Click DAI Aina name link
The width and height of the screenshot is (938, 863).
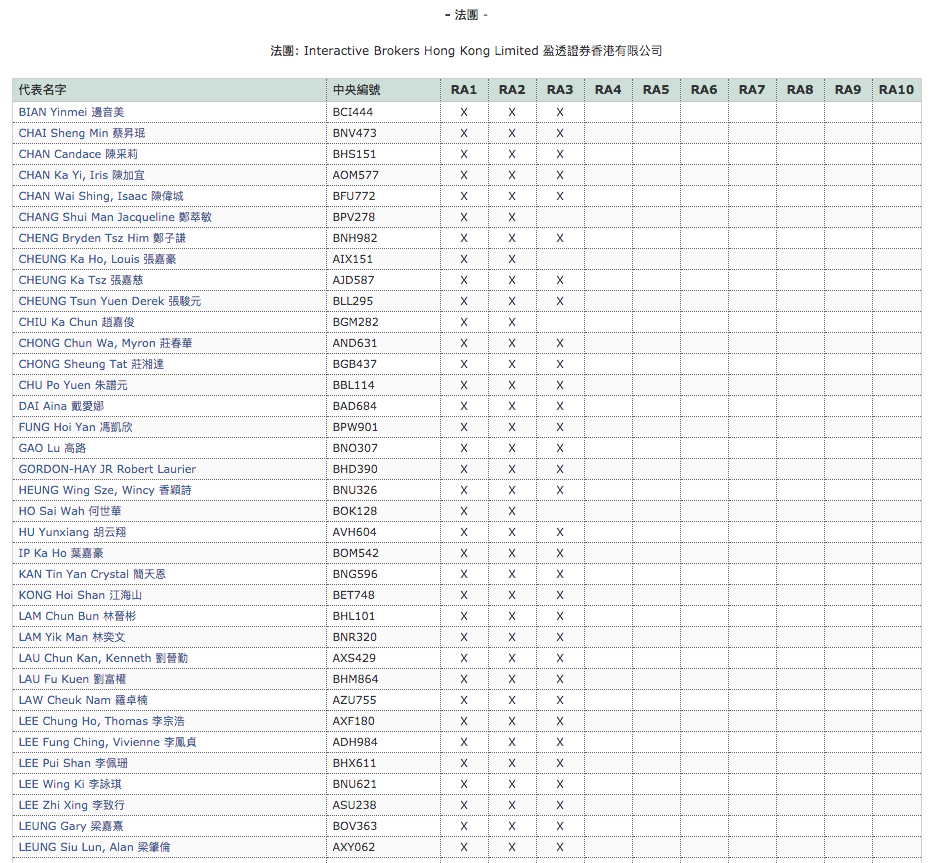(61, 405)
